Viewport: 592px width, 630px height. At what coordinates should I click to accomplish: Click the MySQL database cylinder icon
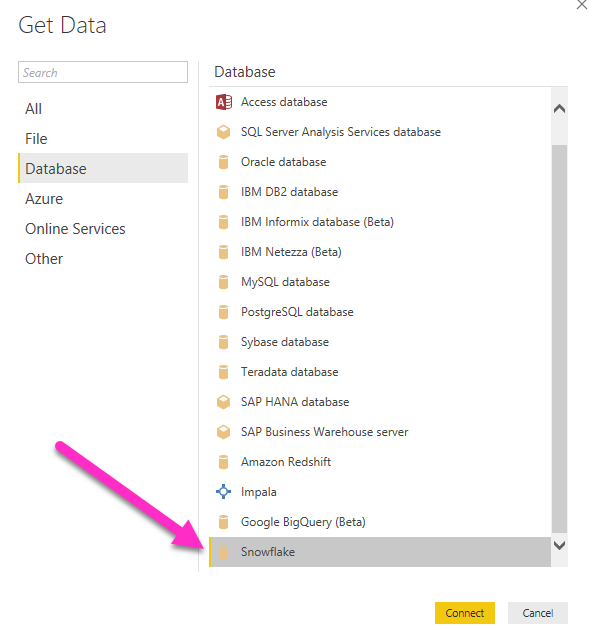[223, 282]
